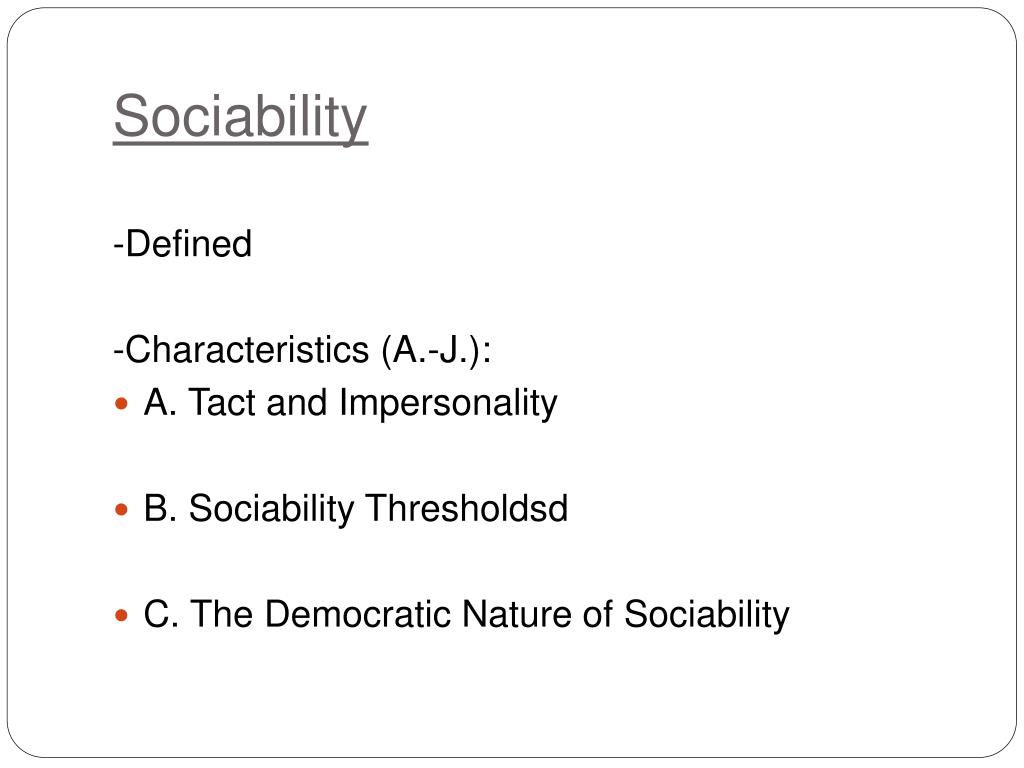Select the letter B. label
The height and width of the screenshot is (768, 1024).
point(161,508)
